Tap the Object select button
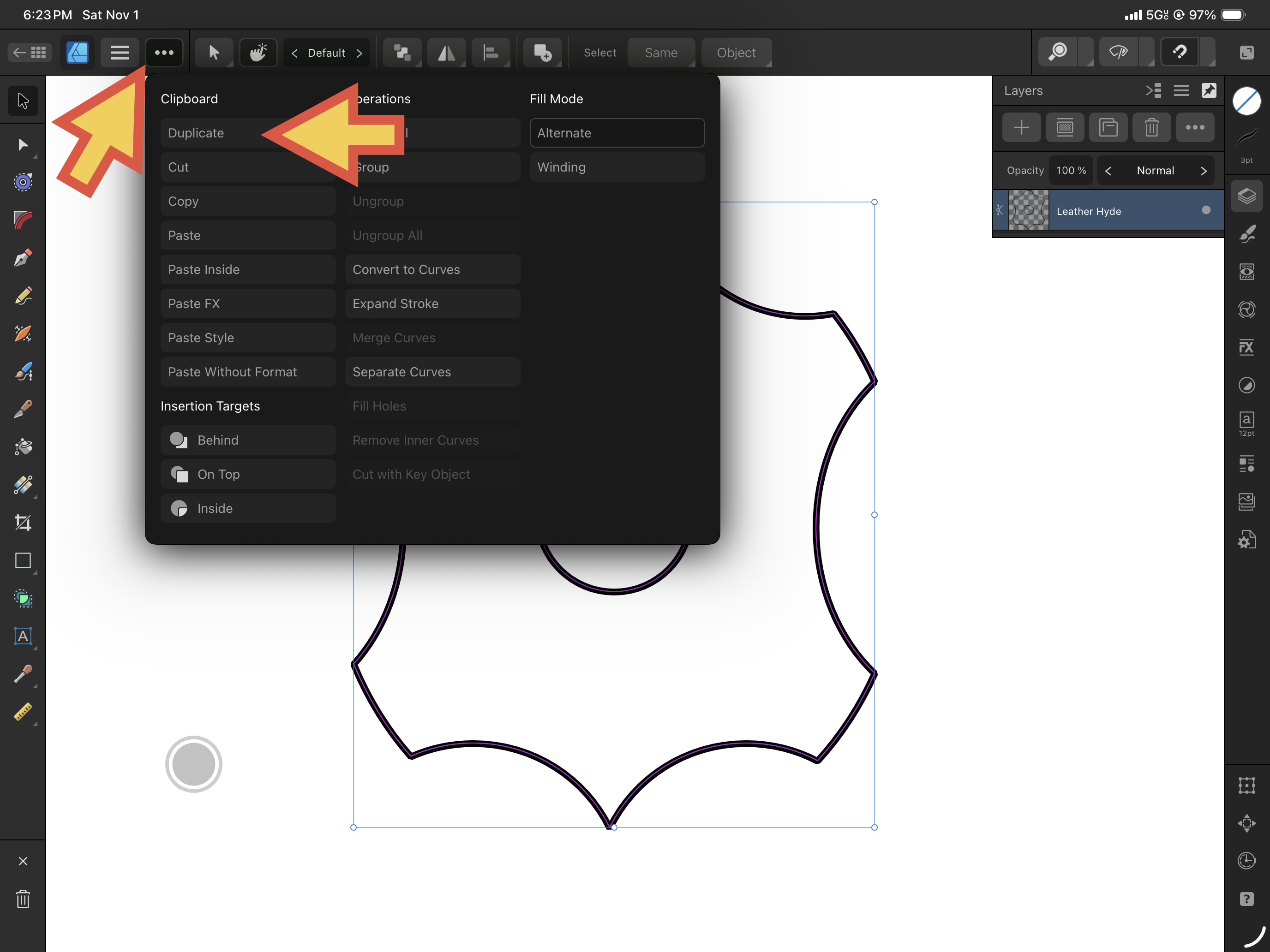The height and width of the screenshot is (952, 1270). point(736,53)
